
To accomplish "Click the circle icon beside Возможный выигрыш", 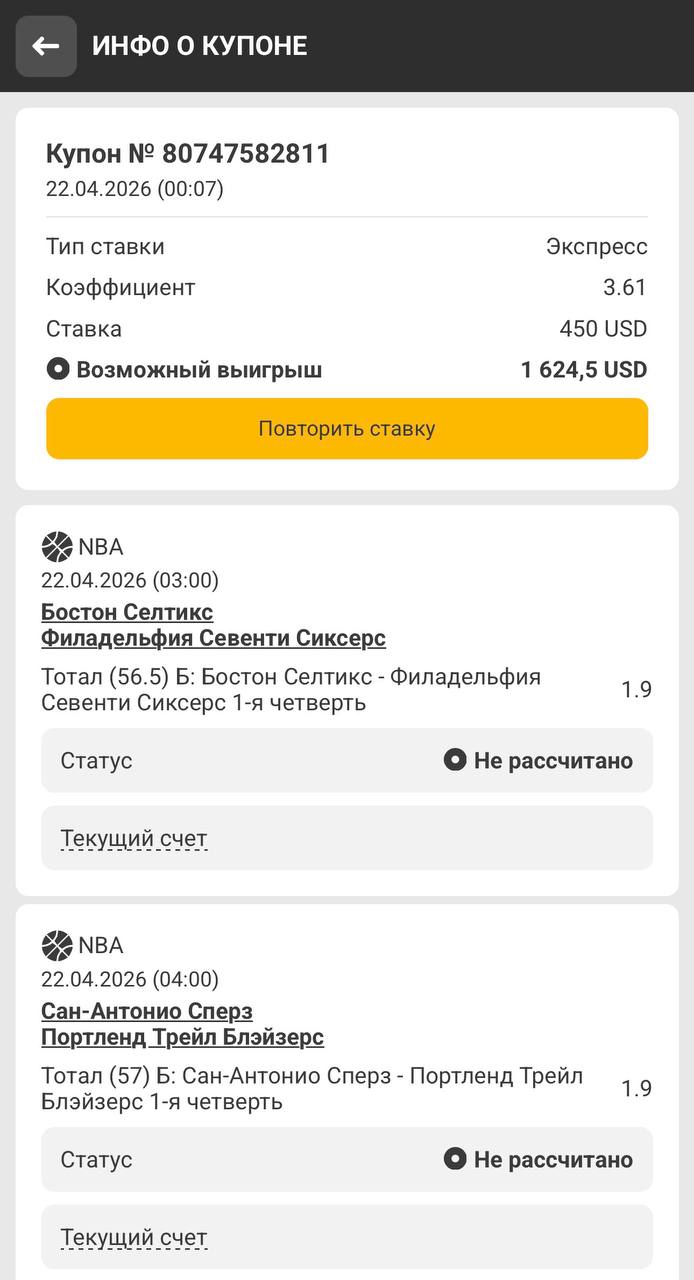I will click(58, 370).
